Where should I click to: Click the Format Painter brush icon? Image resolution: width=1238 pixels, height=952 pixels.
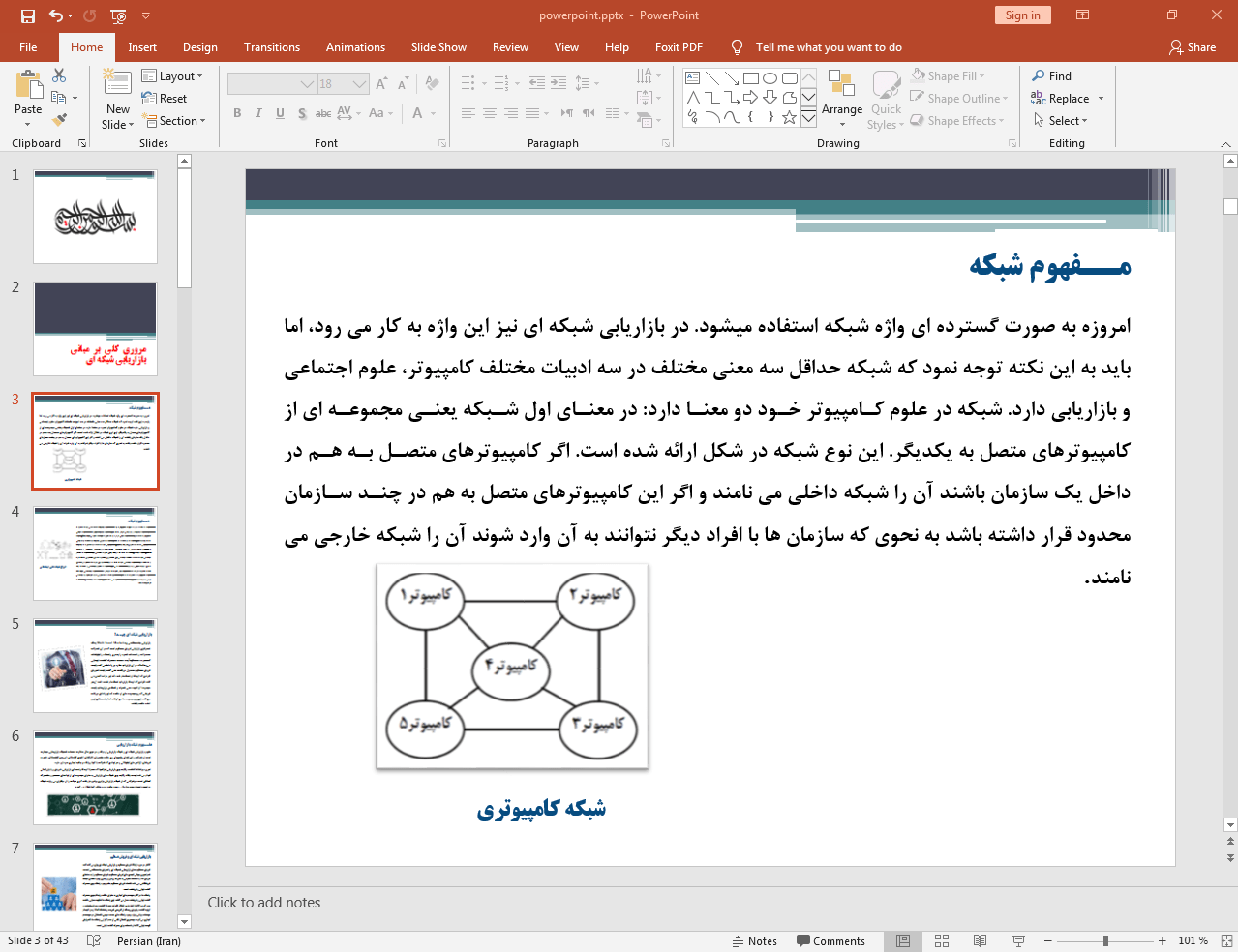coord(59,120)
